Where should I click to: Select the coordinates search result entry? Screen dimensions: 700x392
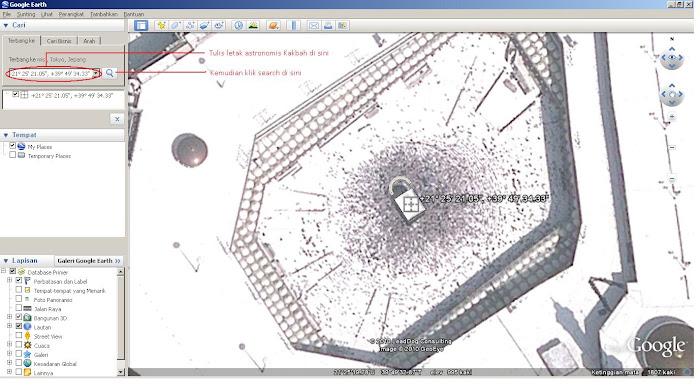point(72,95)
